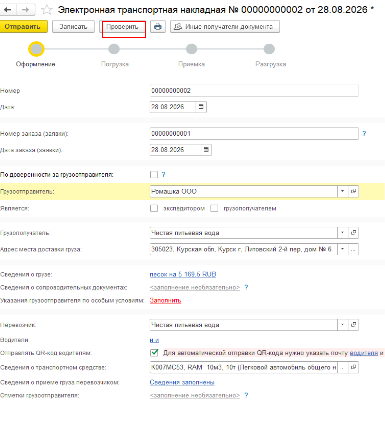This screenshot has height=435, width=385.
Task: Click the Дата заказа date field
Action: pos(176,150)
